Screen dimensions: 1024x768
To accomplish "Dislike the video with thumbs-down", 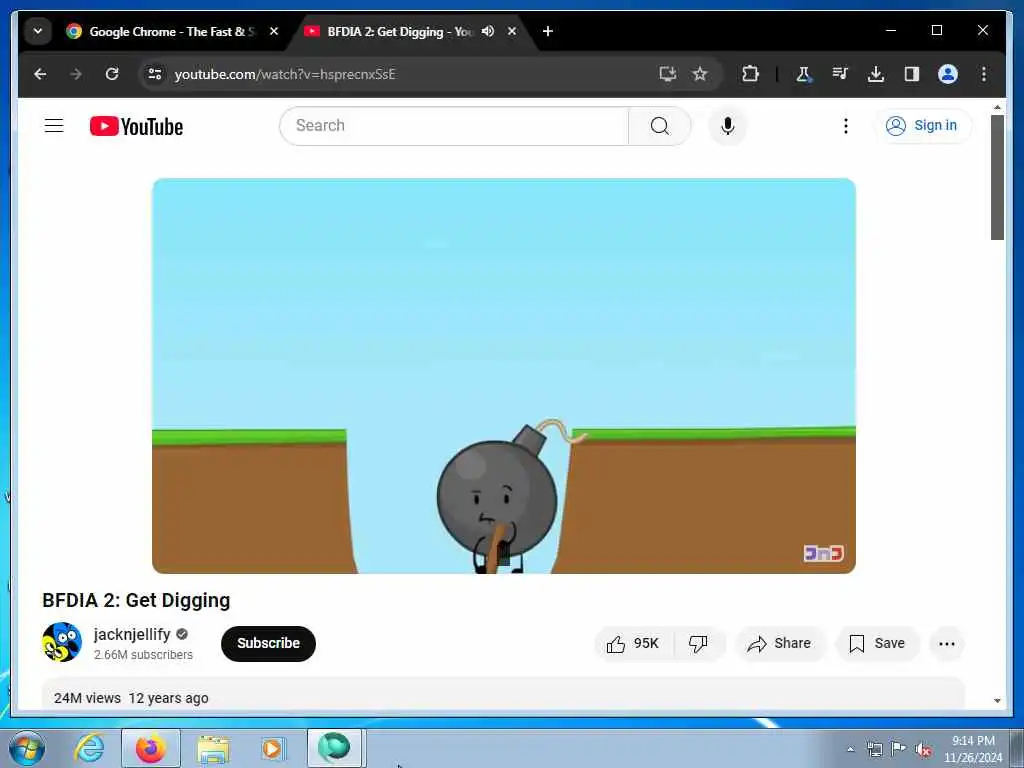I will pos(699,644).
